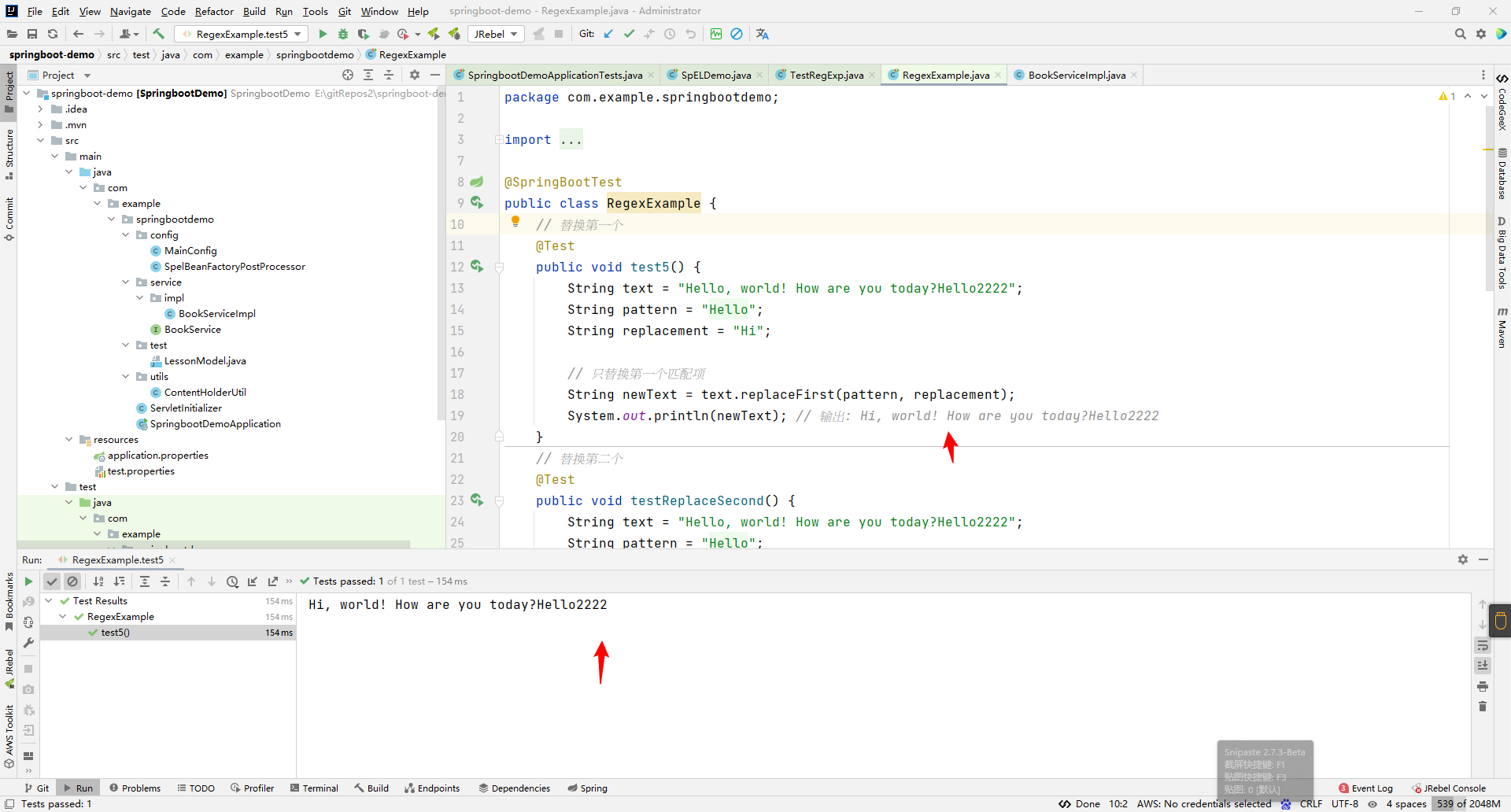Click Run with Coverage icon
The width and height of the screenshot is (1511, 812).
[363, 34]
